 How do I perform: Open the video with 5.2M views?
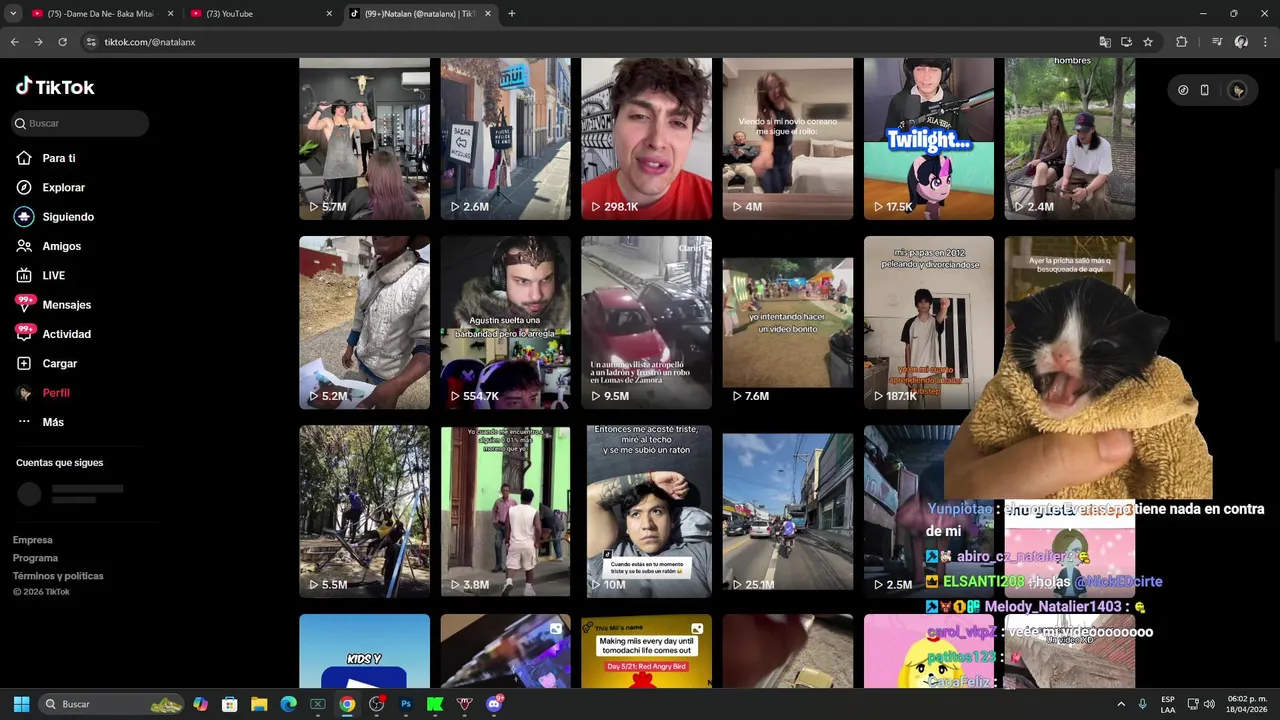pyautogui.click(x=364, y=322)
